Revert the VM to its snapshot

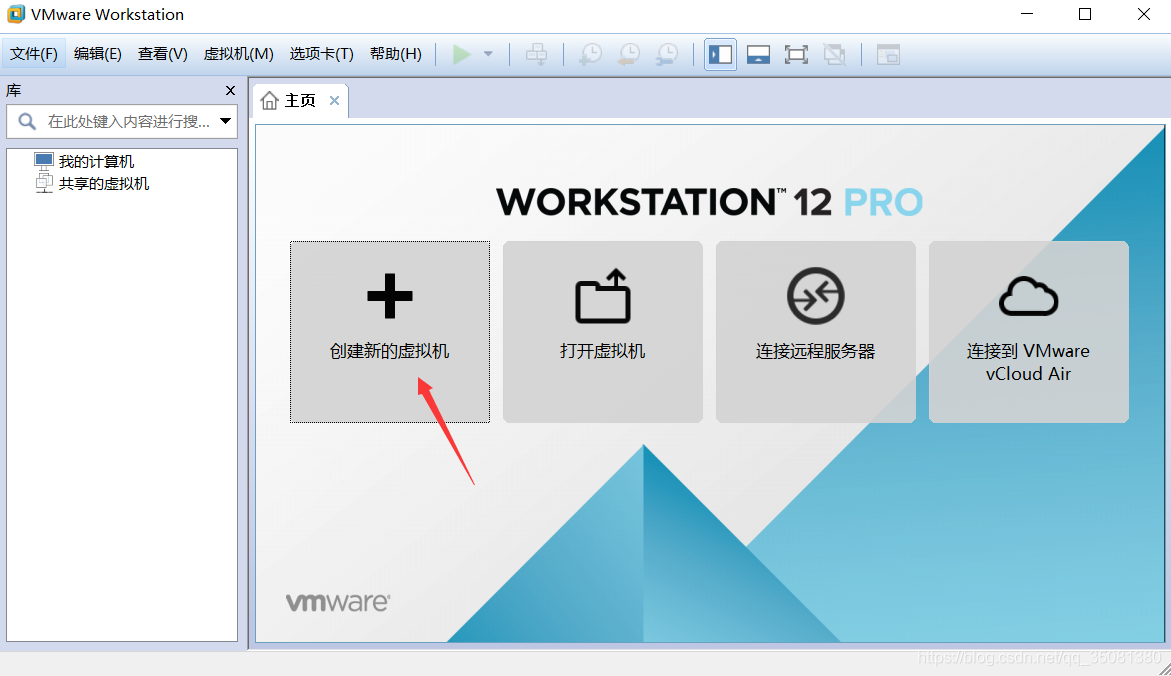(628, 54)
